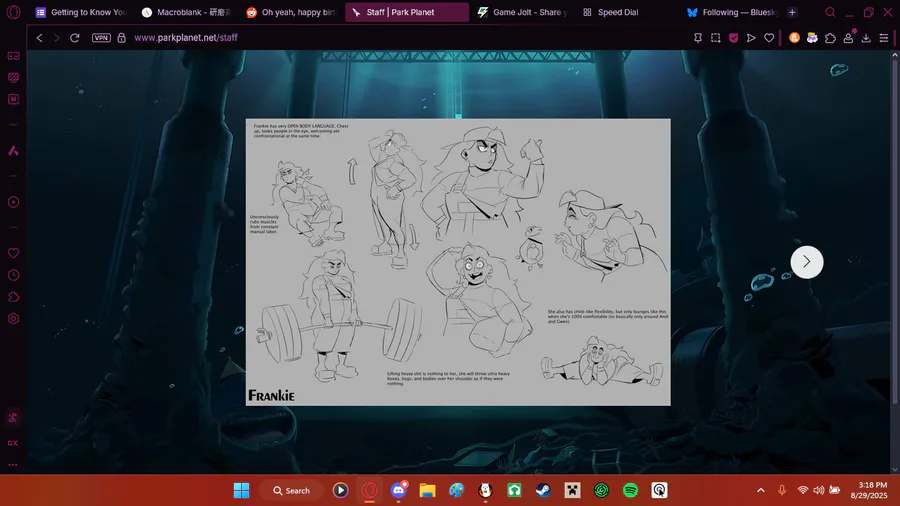Click the taskbar Search box
The image size is (900, 506).
point(291,491)
